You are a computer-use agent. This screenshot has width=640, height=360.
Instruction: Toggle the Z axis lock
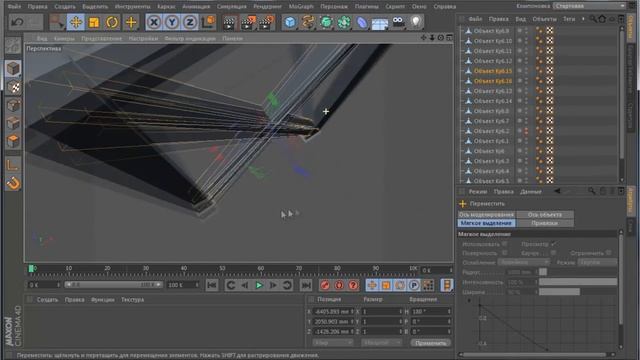pos(190,22)
